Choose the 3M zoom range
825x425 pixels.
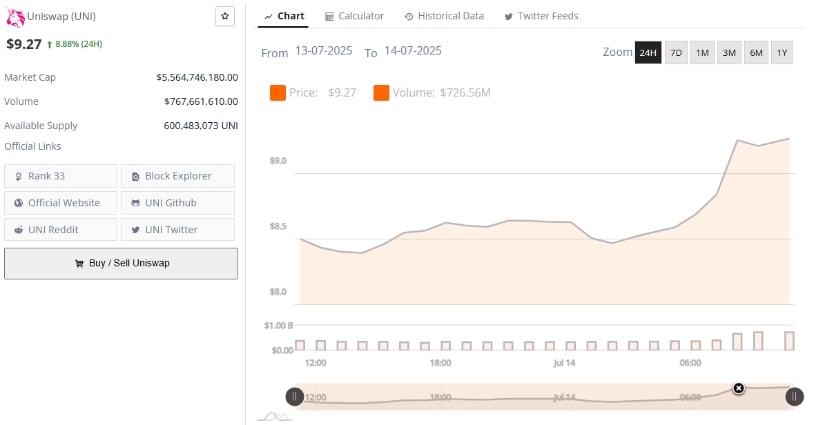click(729, 53)
